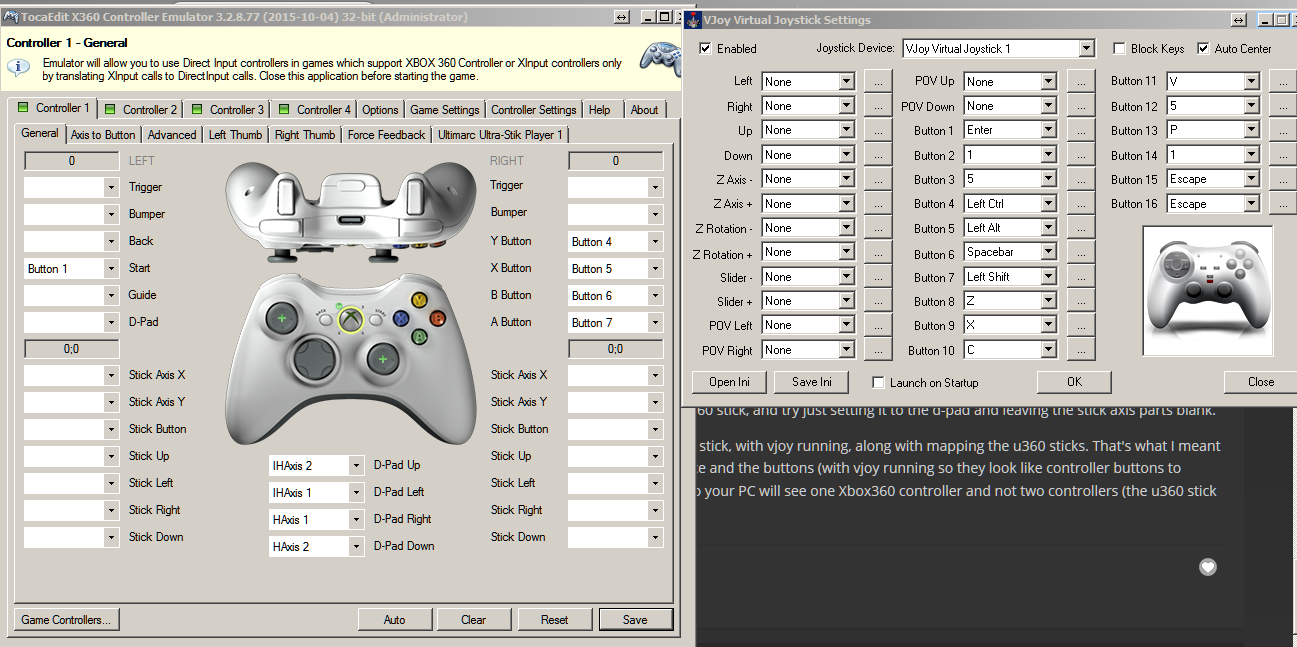Open the B Button dropdown showing Button 6
This screenshot has height=647, width=1297.
coord(655,295)
